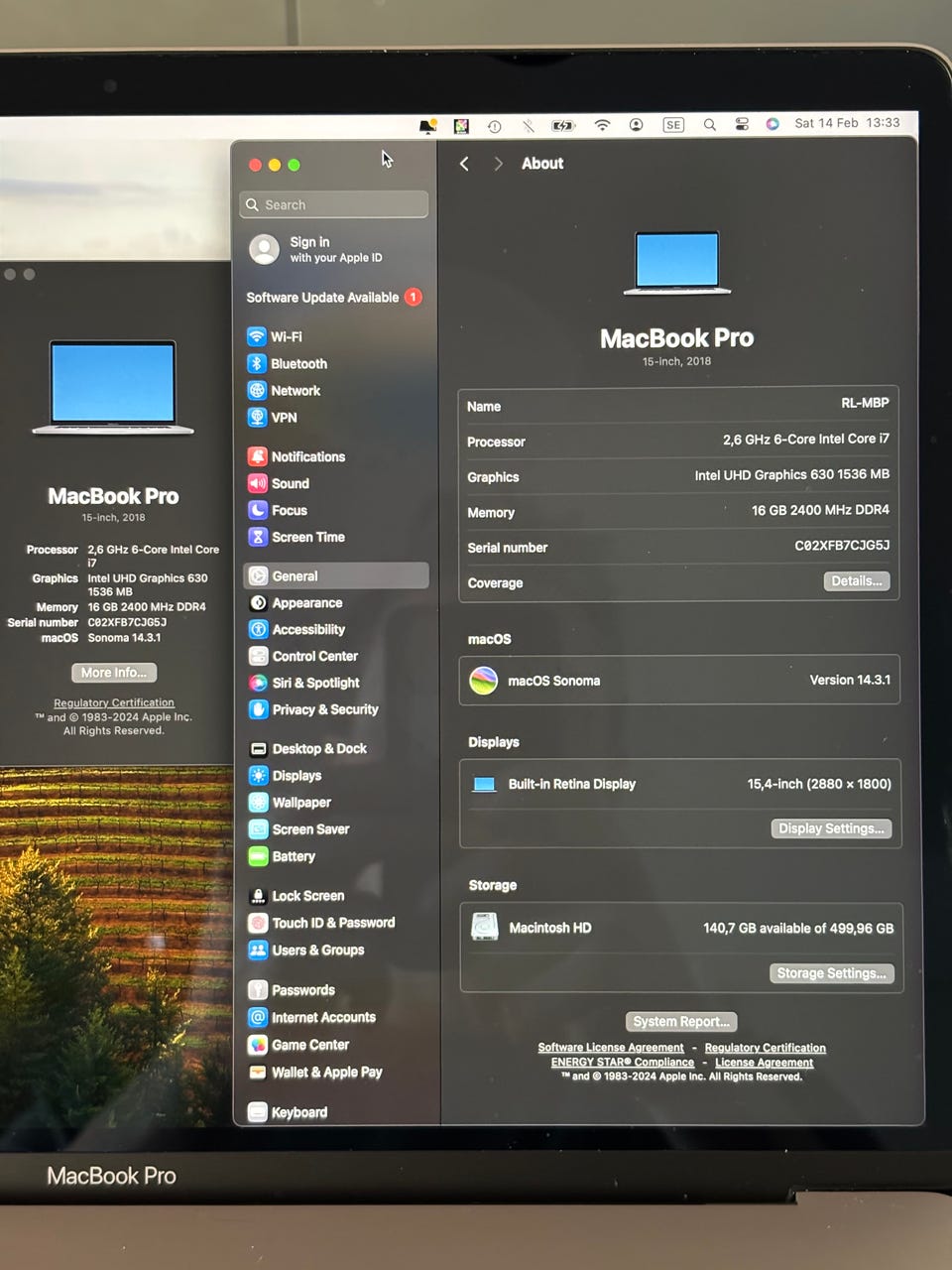Open Control Center in the menu bar

742,125
